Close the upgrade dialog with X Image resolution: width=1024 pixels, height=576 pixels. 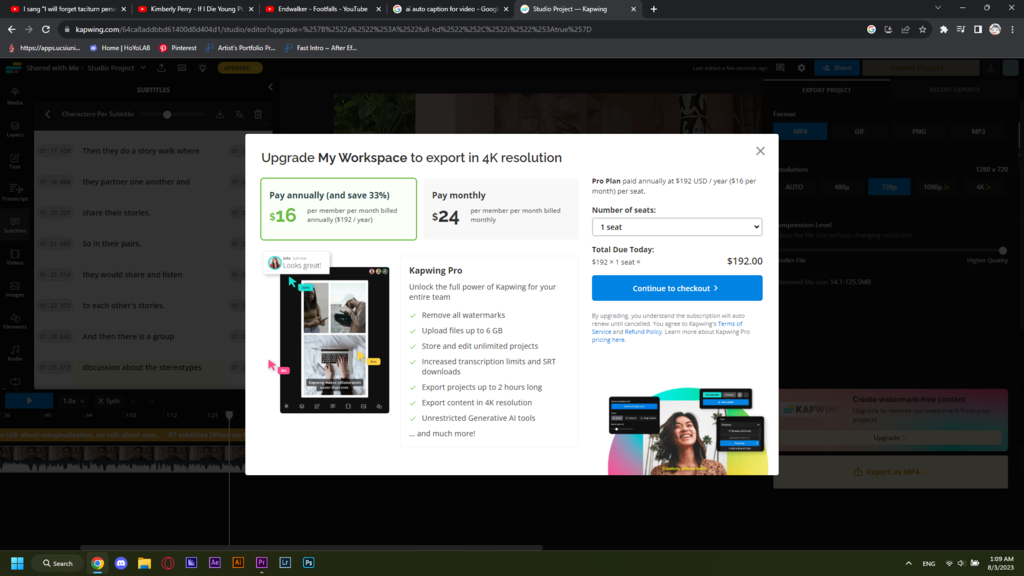point(760,151)
